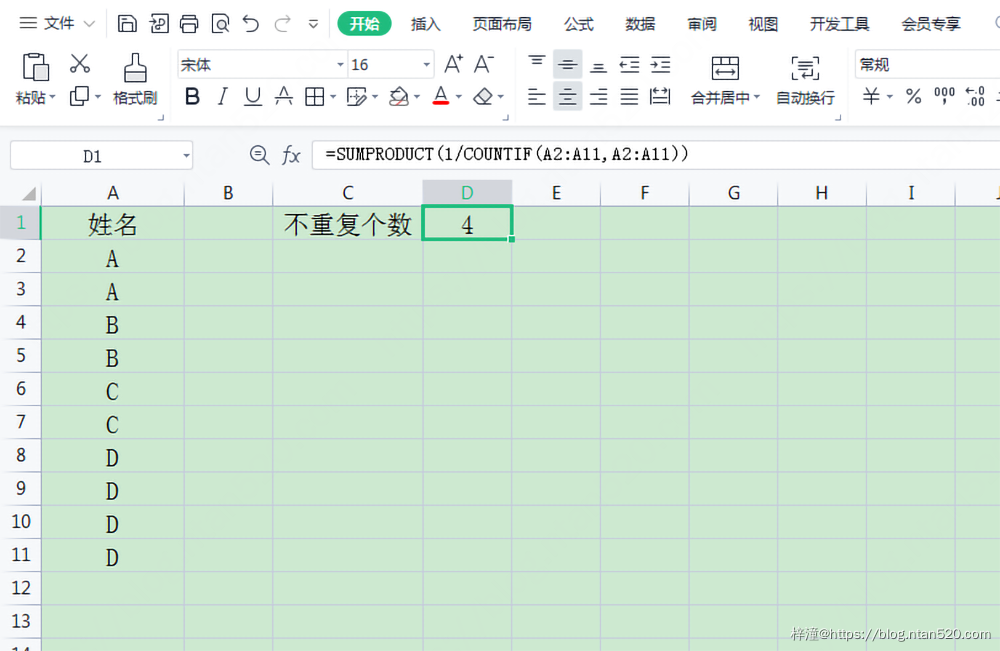Screen dimensions: 1000x651
Task: Click the cell style brush icon
Action: coord(357,97)
